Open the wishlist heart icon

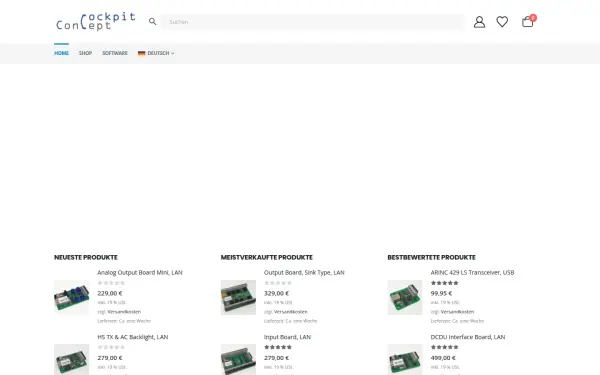(502, 21)
